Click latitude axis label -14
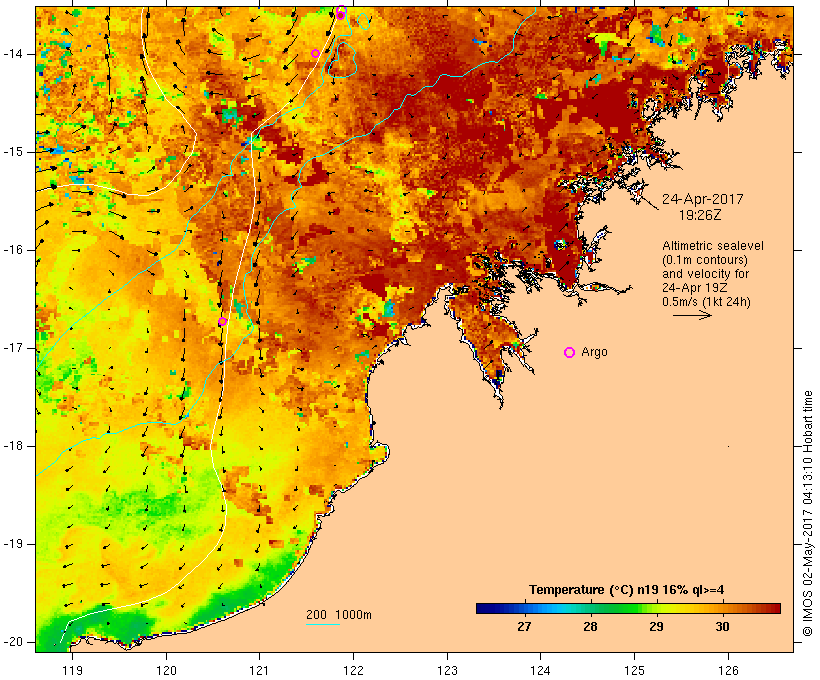Screen dimensions: 820x680 13,54
